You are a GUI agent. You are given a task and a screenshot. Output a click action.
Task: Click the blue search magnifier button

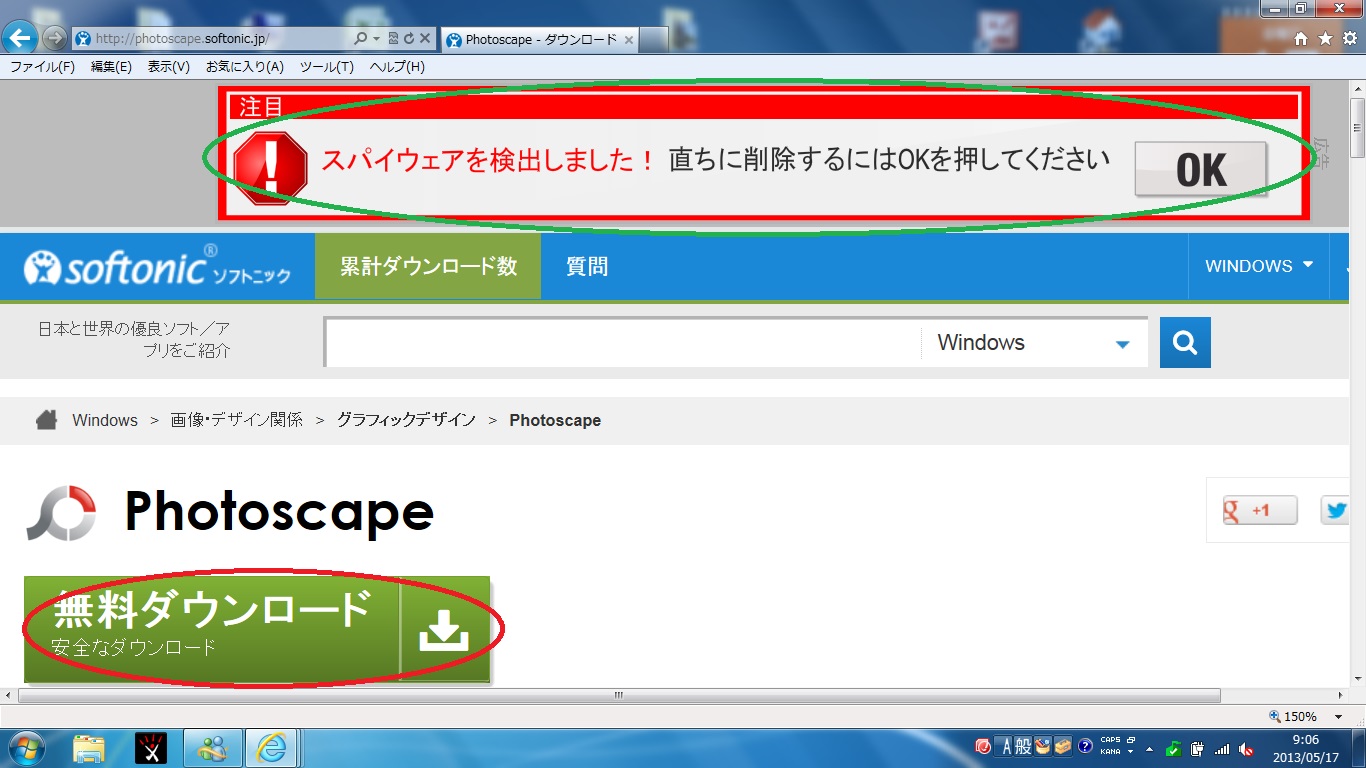pos(1185,343)
